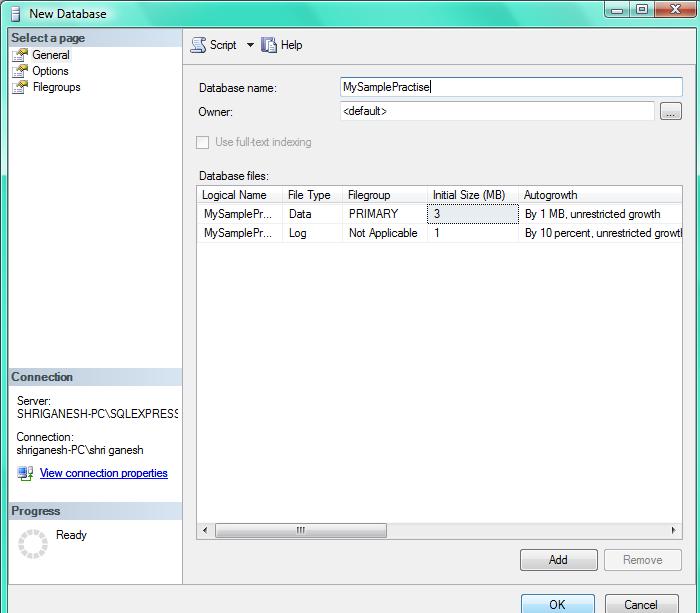Click the Not Applicable filegroup cell
Viewport: 700px width, 613px height.
(x=384, y=233)
